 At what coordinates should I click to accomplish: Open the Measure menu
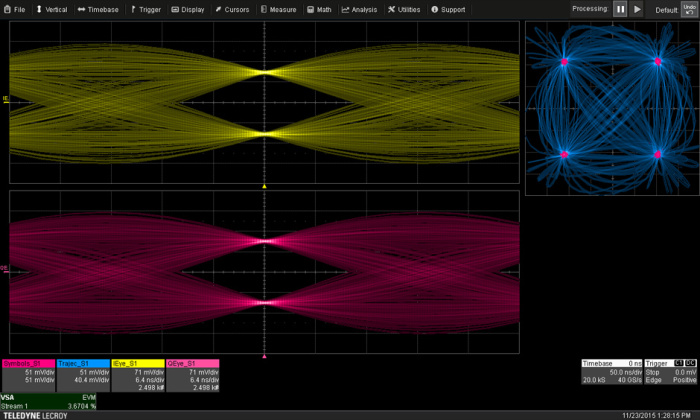coord(280,9)
